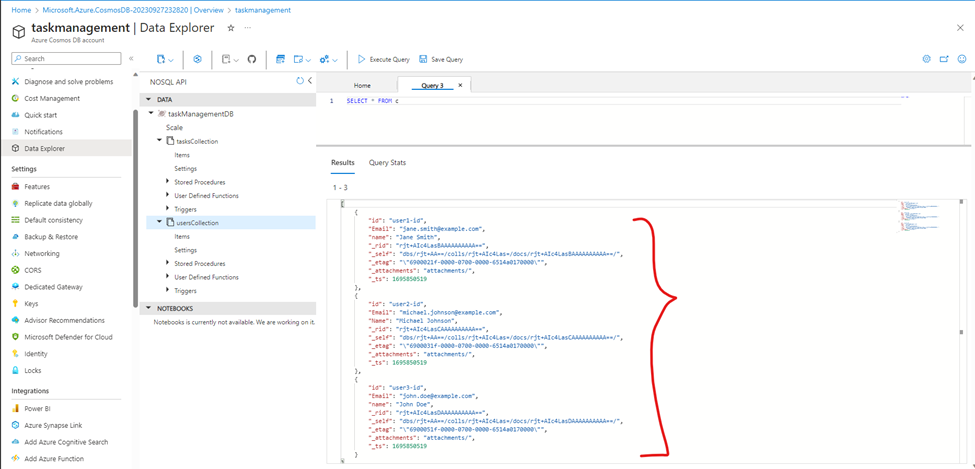Click the taskmanagement breadcrumb link
The image size is (975, 469).
262,11
